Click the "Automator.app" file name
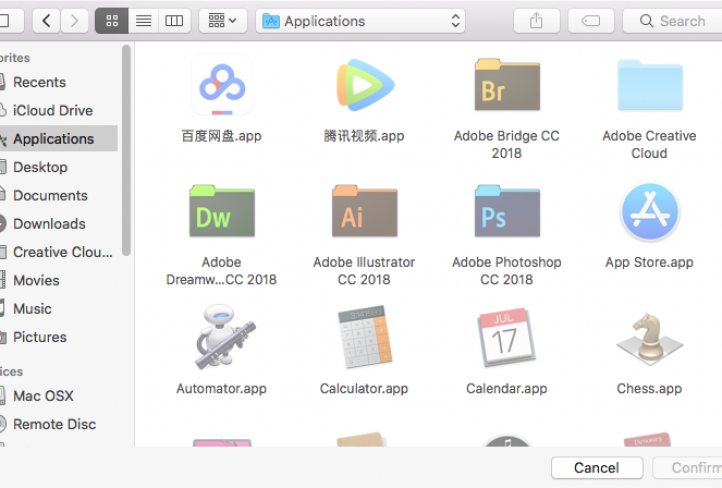Screen dimensions: 722x488 tap(221, 389)
